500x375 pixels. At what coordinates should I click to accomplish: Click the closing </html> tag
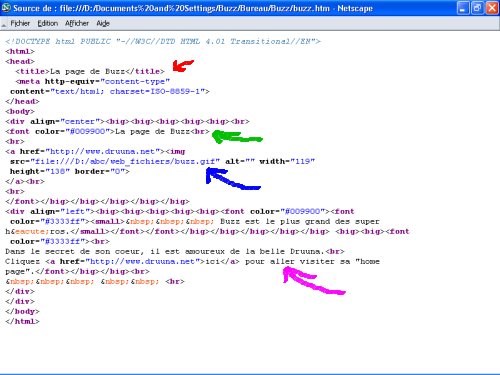click(x=22, y=321)
